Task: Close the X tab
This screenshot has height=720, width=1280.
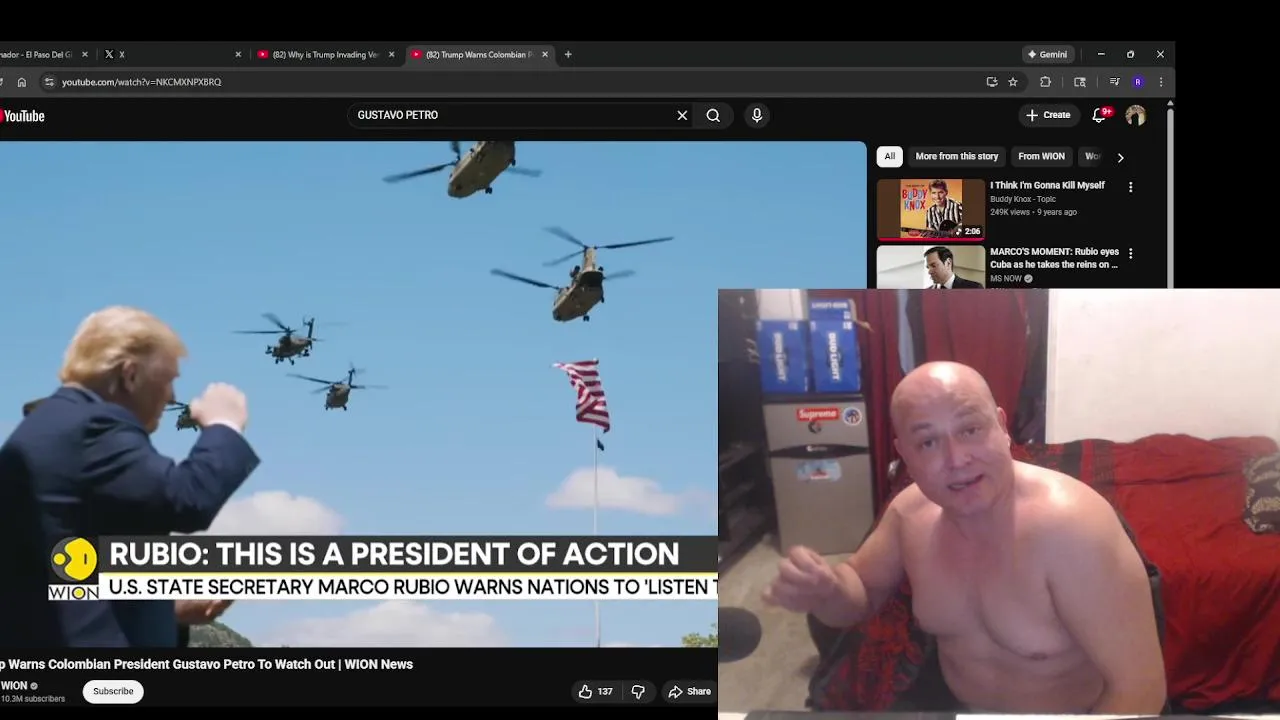Action: (238, 54)
